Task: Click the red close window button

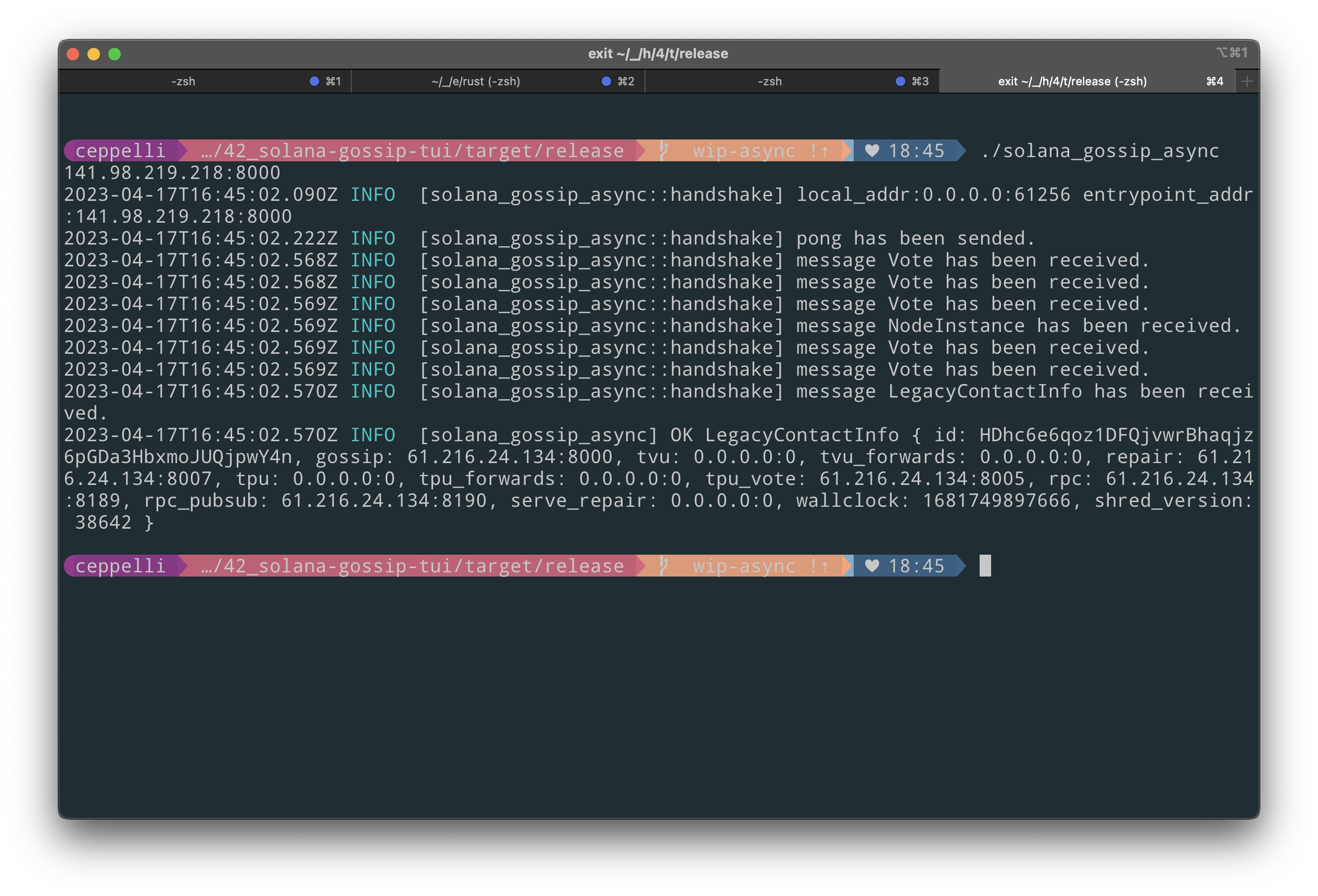Action: pyautogui.click(x=72, y=55)
